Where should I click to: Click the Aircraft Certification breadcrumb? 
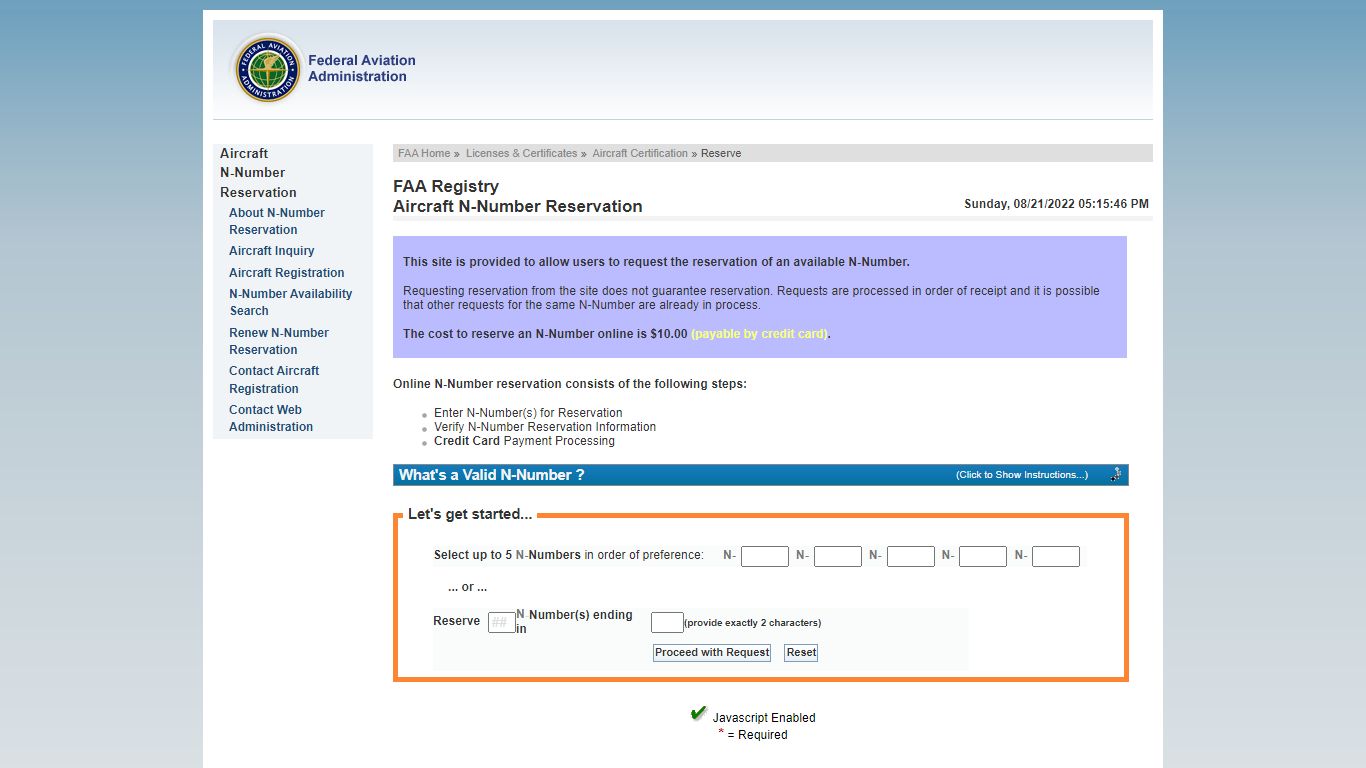pyautogui.click(x=640, y=154)
